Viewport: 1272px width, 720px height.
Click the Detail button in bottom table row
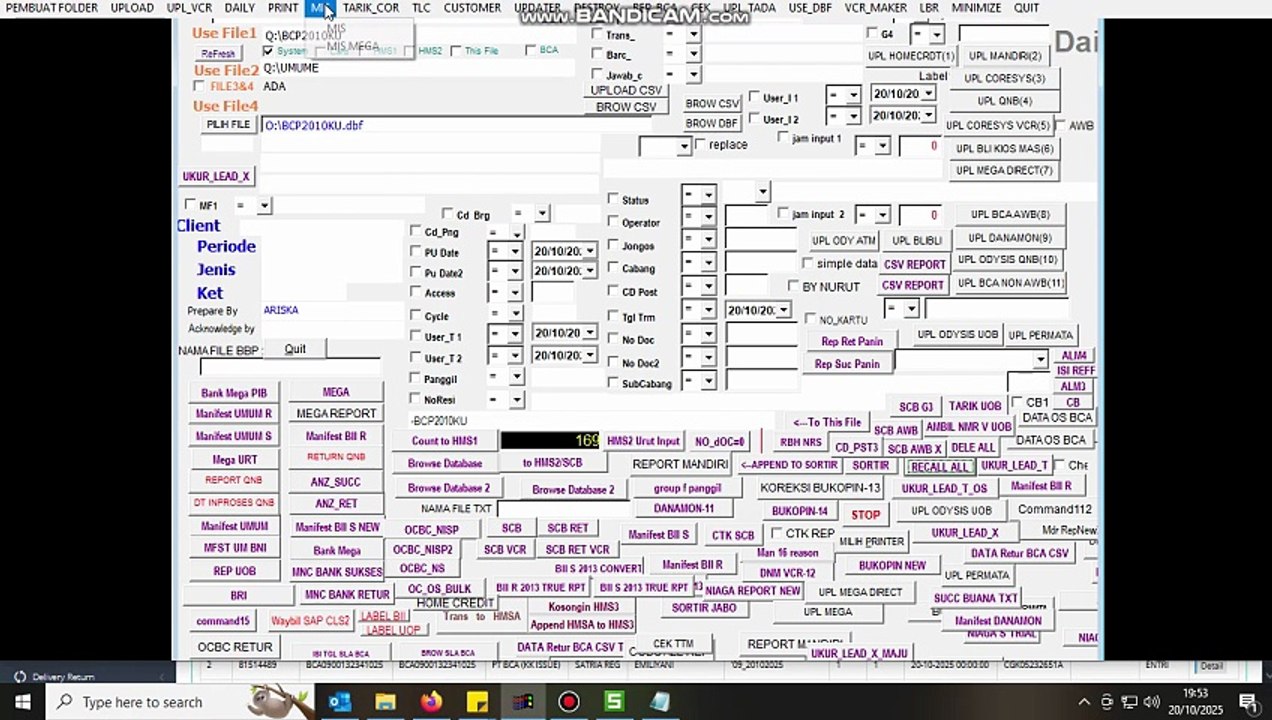point(1211,665)
